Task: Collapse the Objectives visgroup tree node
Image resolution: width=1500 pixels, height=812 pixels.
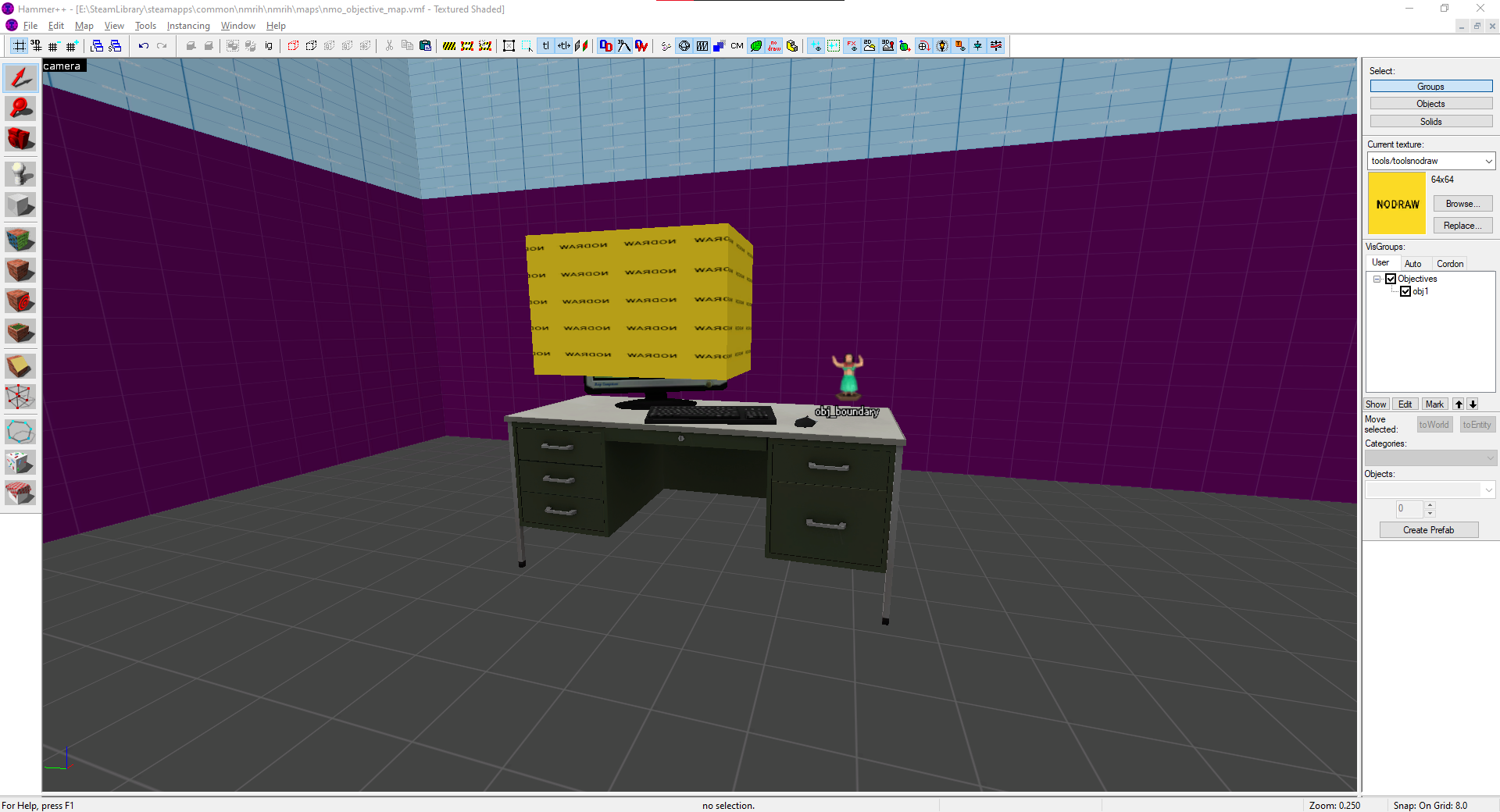Action: tap(1377, 279)
